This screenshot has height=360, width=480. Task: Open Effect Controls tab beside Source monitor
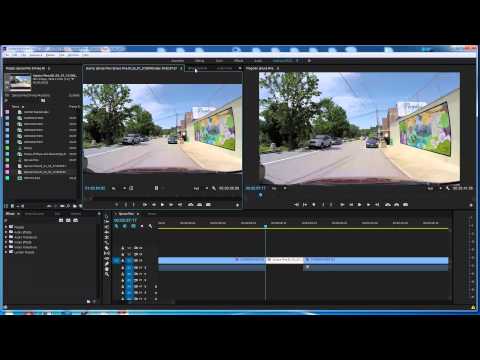click(197, 68)
